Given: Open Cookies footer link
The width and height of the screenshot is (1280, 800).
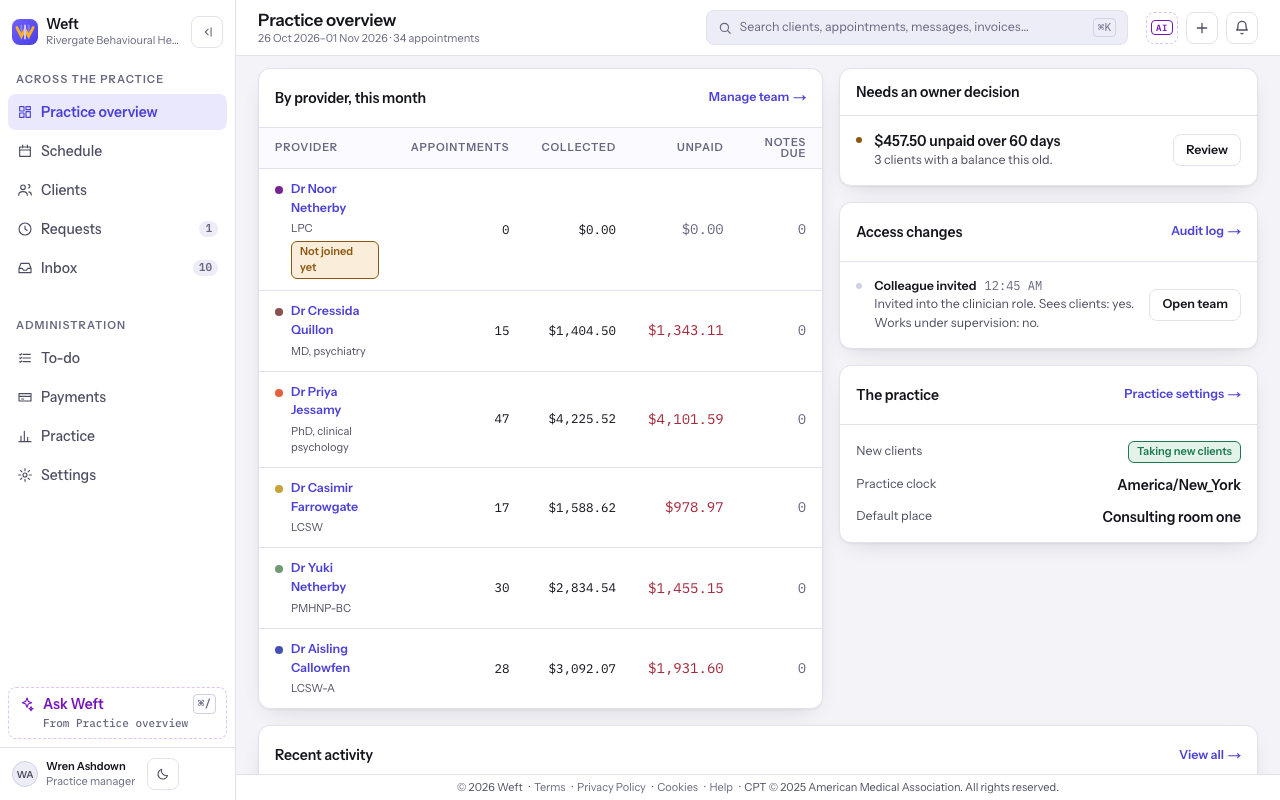Looking at the screenshot, I should pyautogui.click(x=677, y=787).
